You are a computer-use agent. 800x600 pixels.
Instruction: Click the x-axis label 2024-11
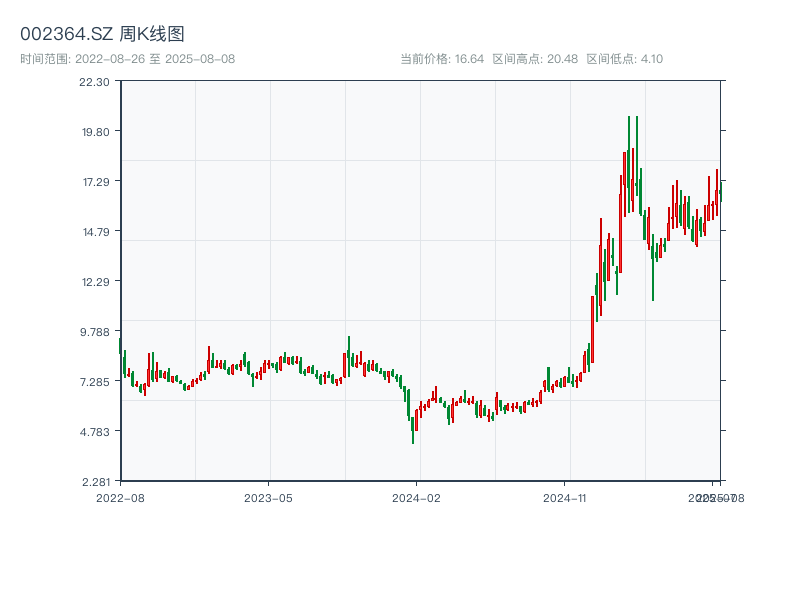[565, 498]
